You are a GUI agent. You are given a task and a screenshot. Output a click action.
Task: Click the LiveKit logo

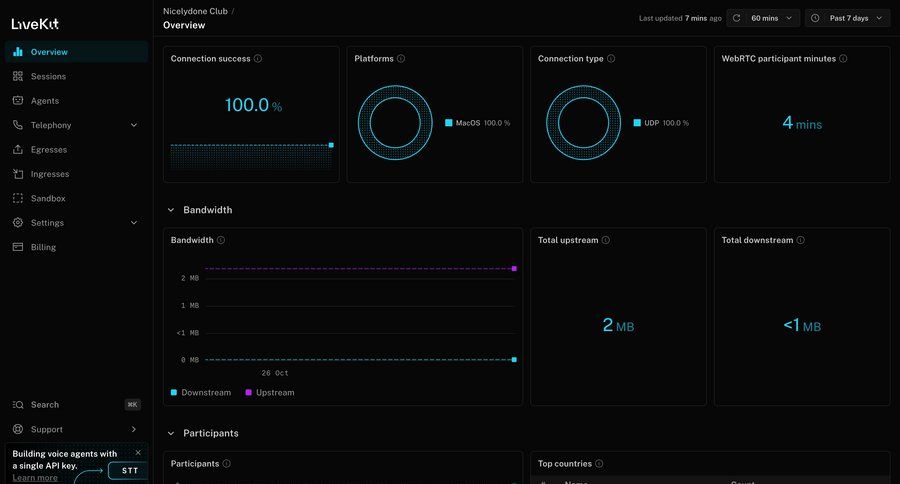coord(35,24)
